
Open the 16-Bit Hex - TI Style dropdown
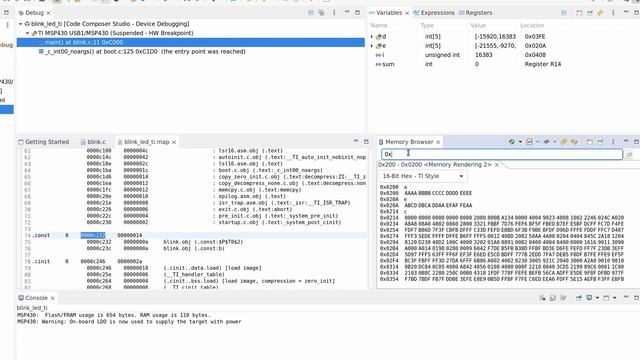423,176
